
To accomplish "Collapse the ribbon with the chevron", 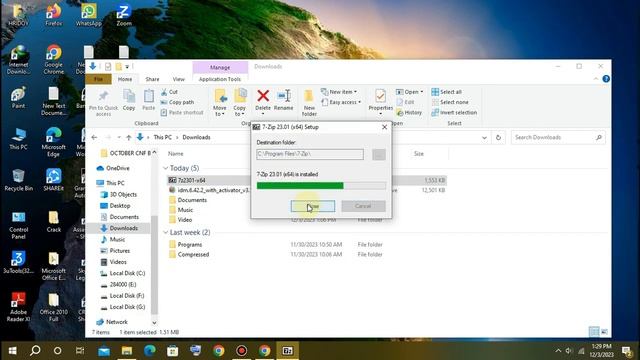I will pos(596,79).
